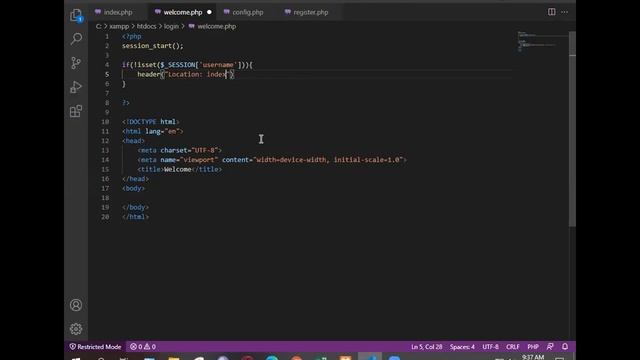Click the taskbar clock showing 9:37 AM
Viewport: 640px width, 360px height.
(x=533, y=357)
